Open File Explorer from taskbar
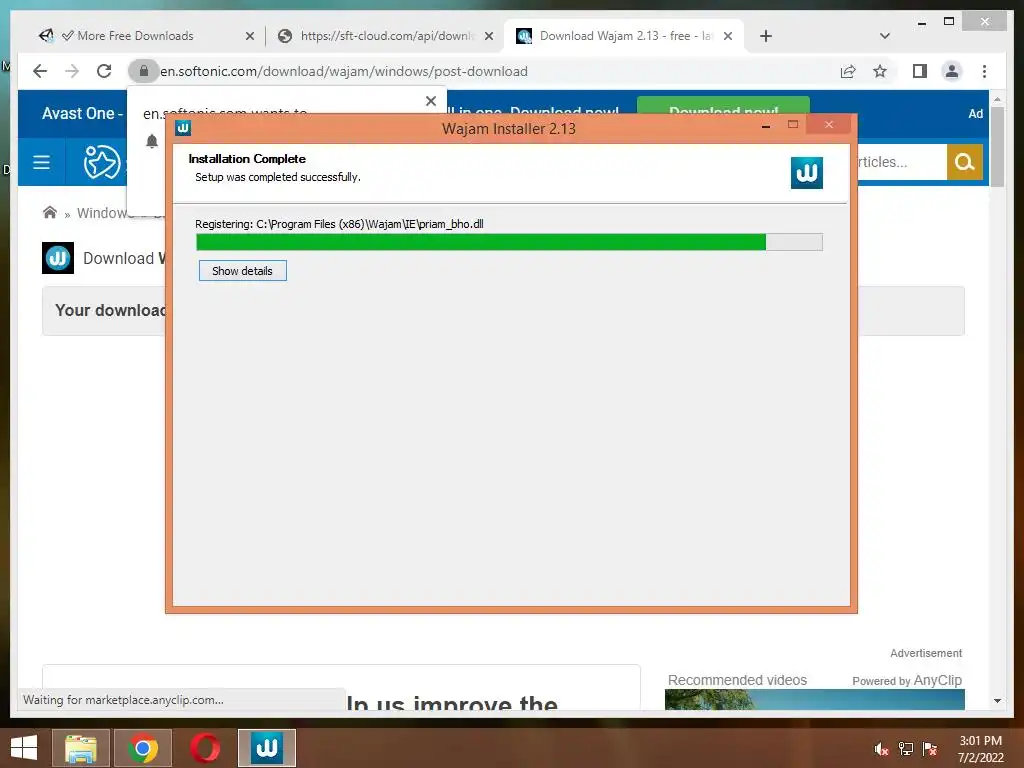The image size is (1024, 768). tap(80, 748)
